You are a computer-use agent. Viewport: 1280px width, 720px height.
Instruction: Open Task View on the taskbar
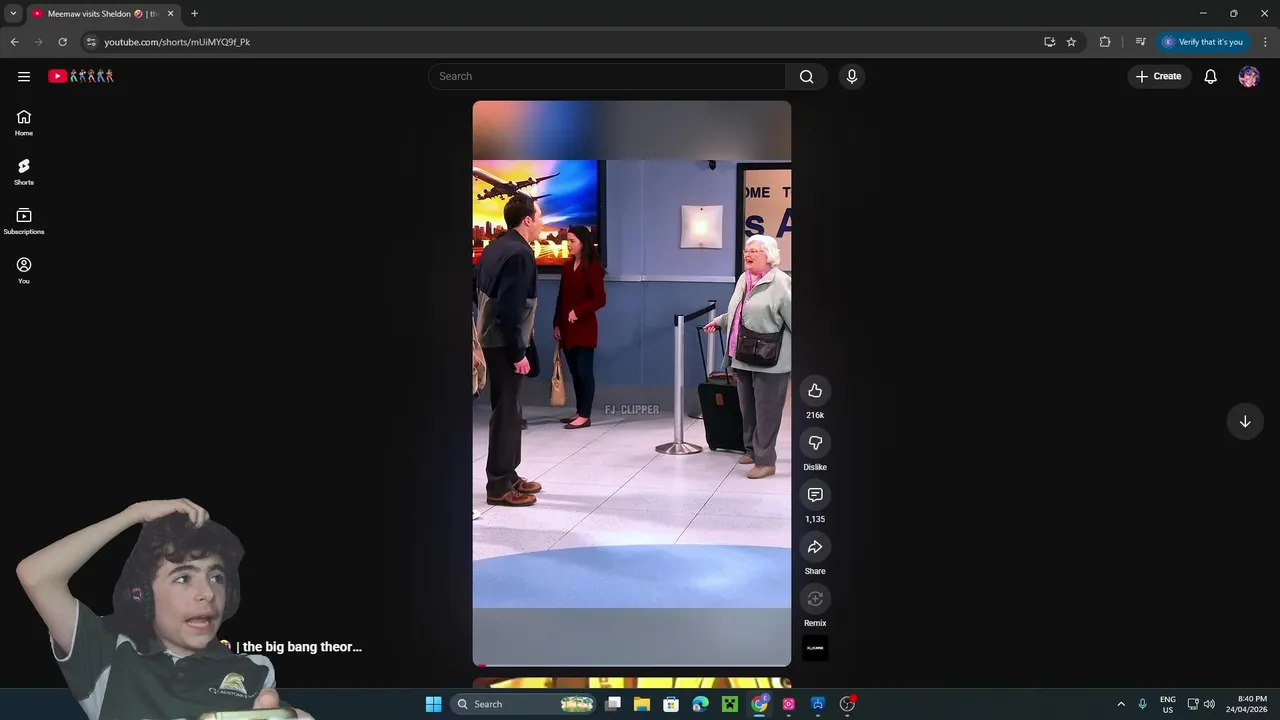[x=613, y=704]
